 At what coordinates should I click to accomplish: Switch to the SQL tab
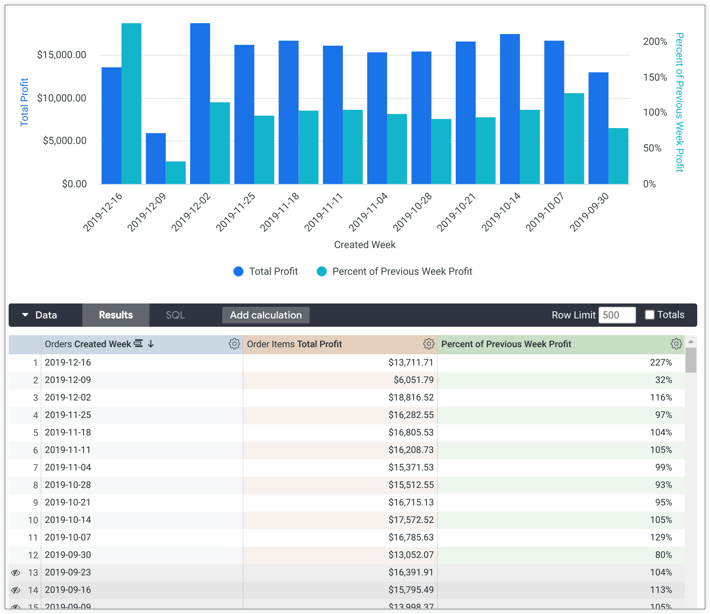(x=175, y=315)
